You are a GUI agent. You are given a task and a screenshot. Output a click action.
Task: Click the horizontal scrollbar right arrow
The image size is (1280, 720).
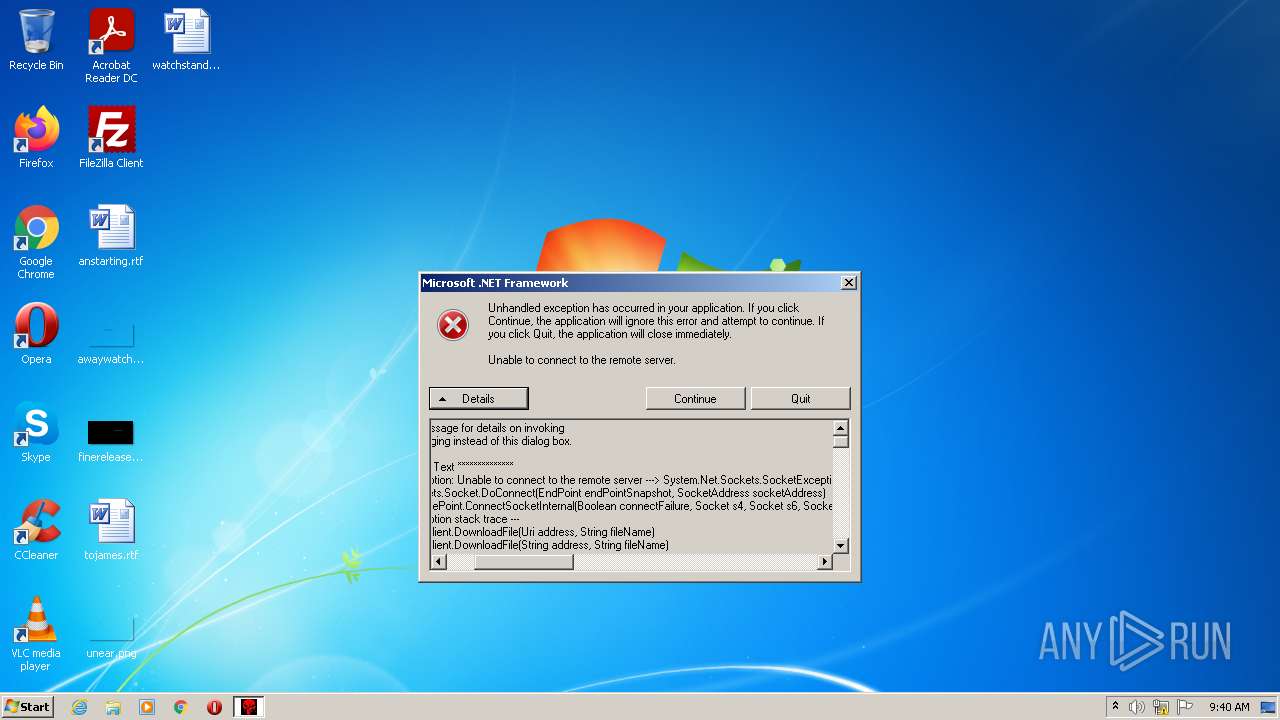(x=825, y=562)
